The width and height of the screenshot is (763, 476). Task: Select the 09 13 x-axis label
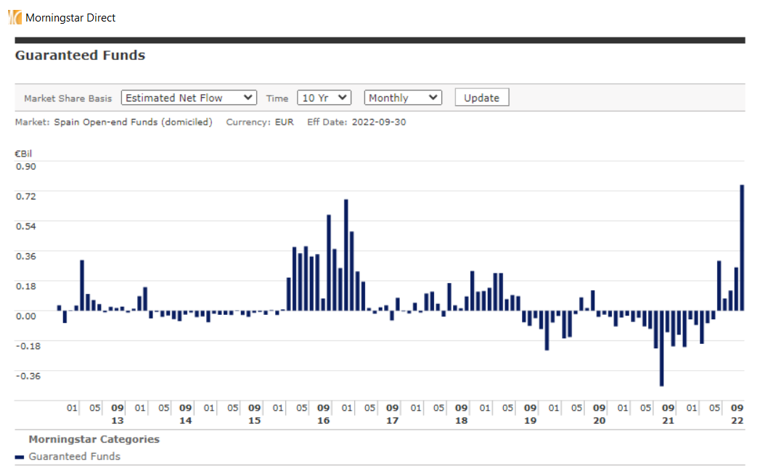click(117, 414)
